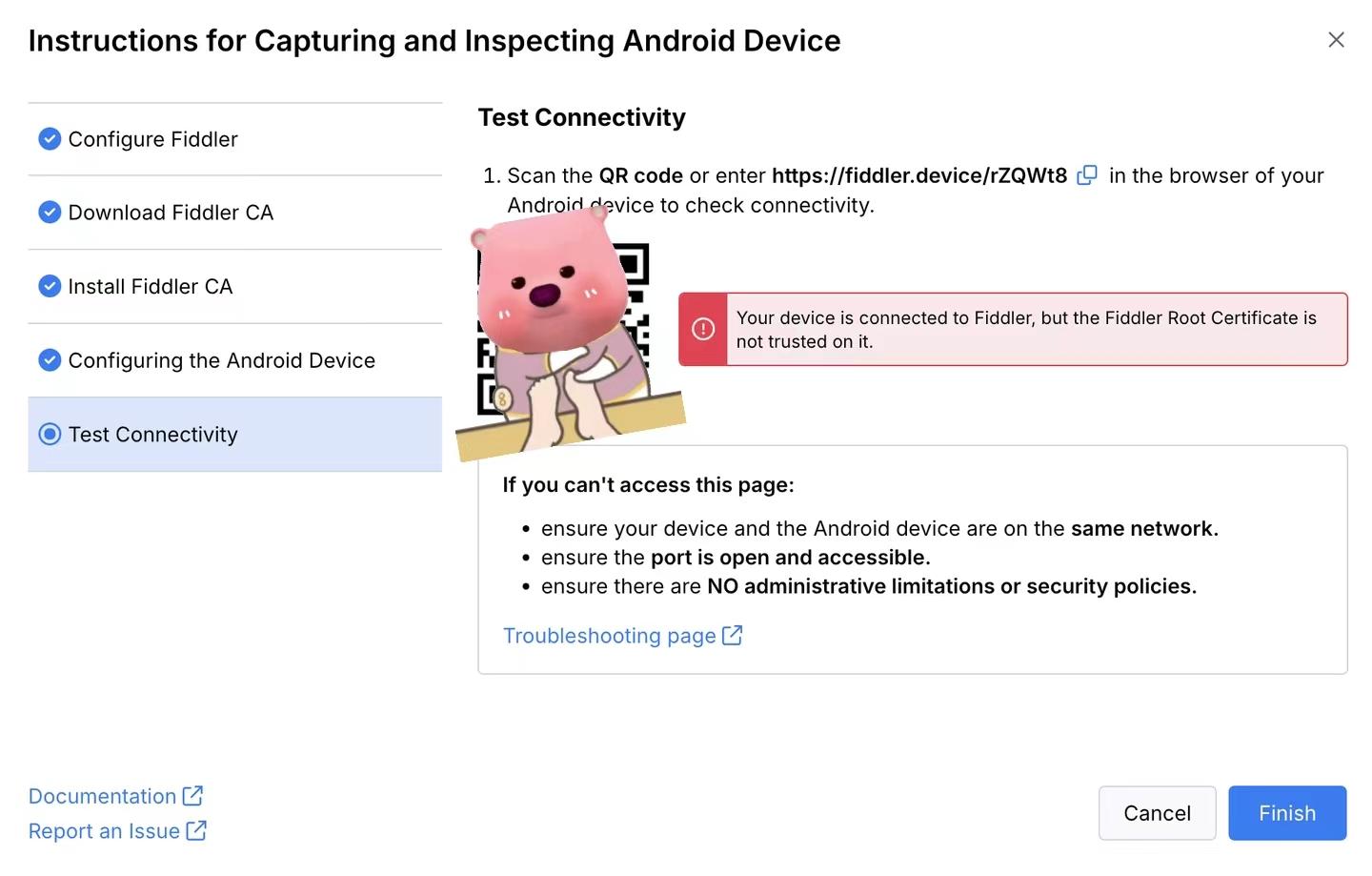Click the Configure Fiddler checkmark icon

50,139
